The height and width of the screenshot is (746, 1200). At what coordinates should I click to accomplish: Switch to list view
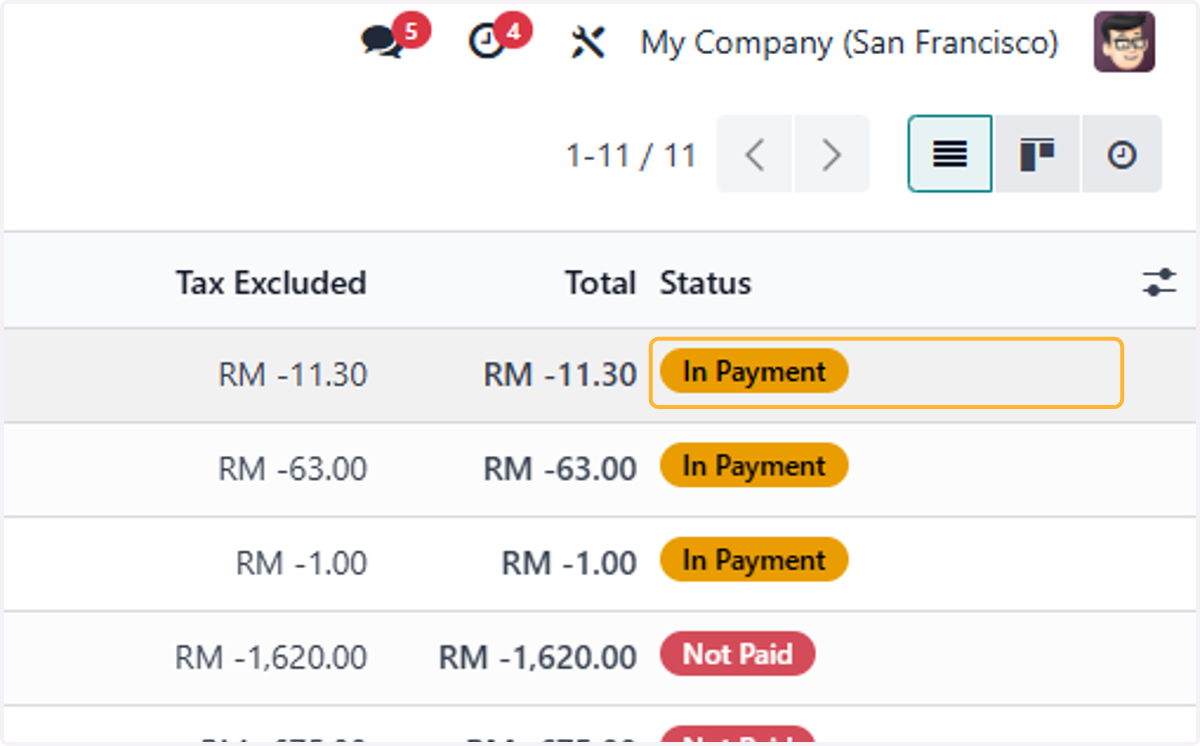point(950,154)
